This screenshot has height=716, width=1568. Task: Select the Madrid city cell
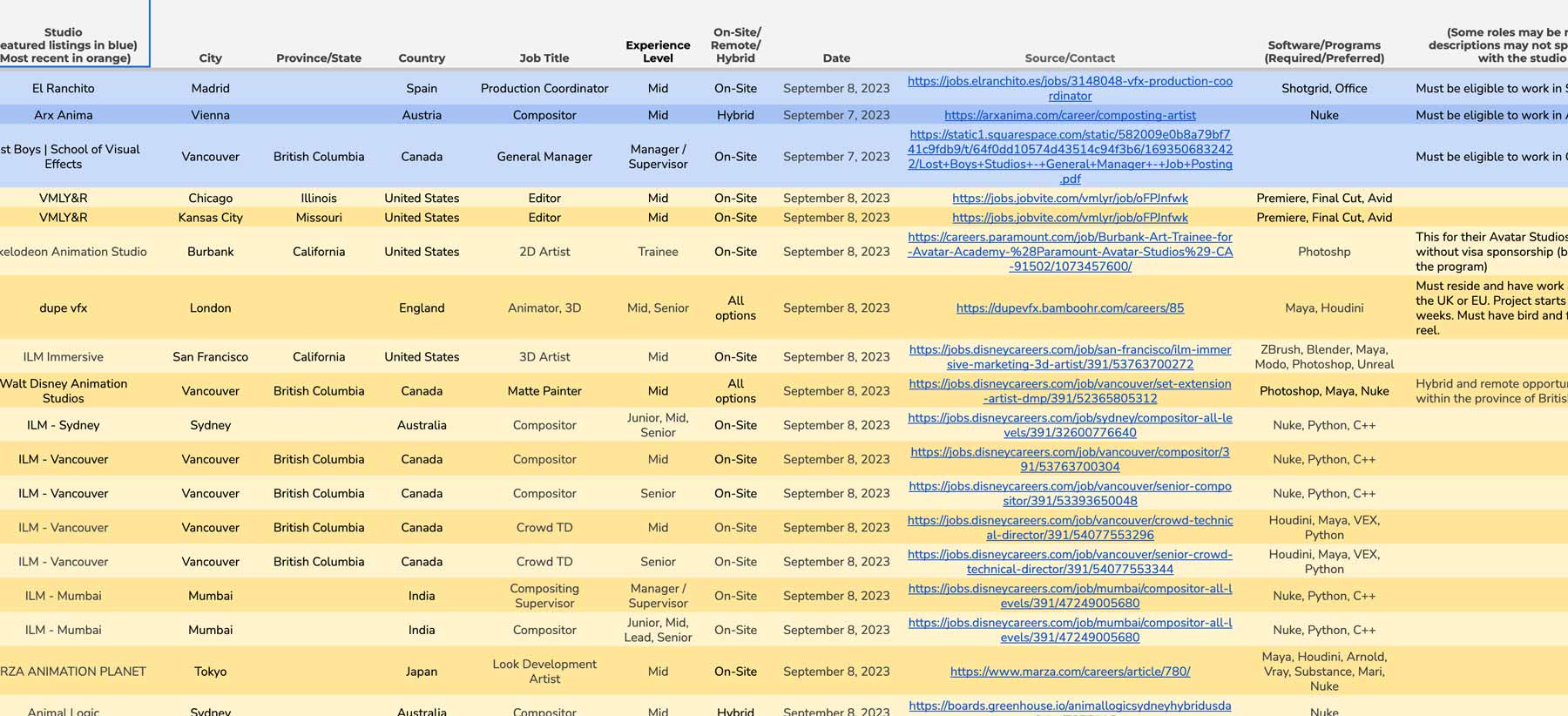point(210,89)
